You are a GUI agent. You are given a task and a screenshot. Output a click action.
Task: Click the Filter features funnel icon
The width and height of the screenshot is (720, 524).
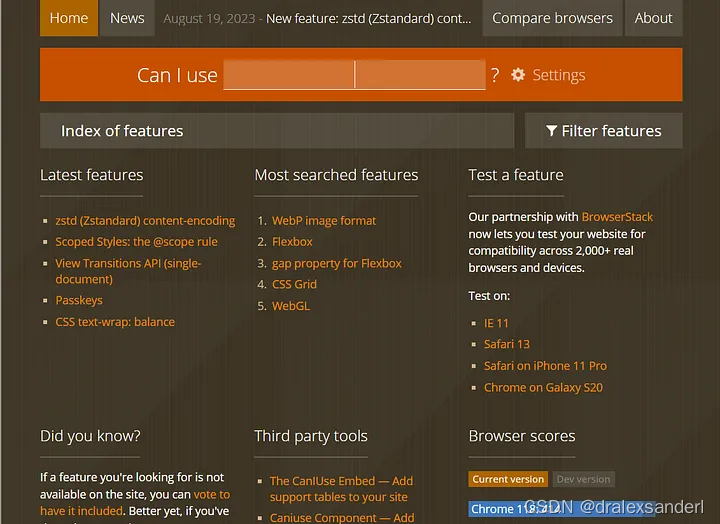pos(551,131)
